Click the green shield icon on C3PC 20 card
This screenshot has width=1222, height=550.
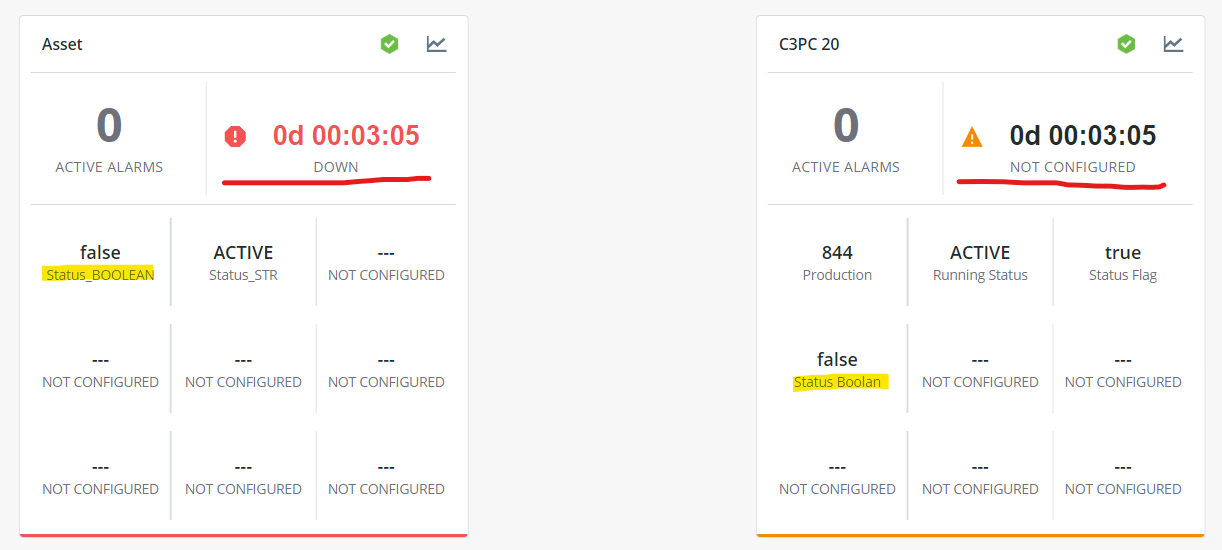click(x=1126, y=44)
